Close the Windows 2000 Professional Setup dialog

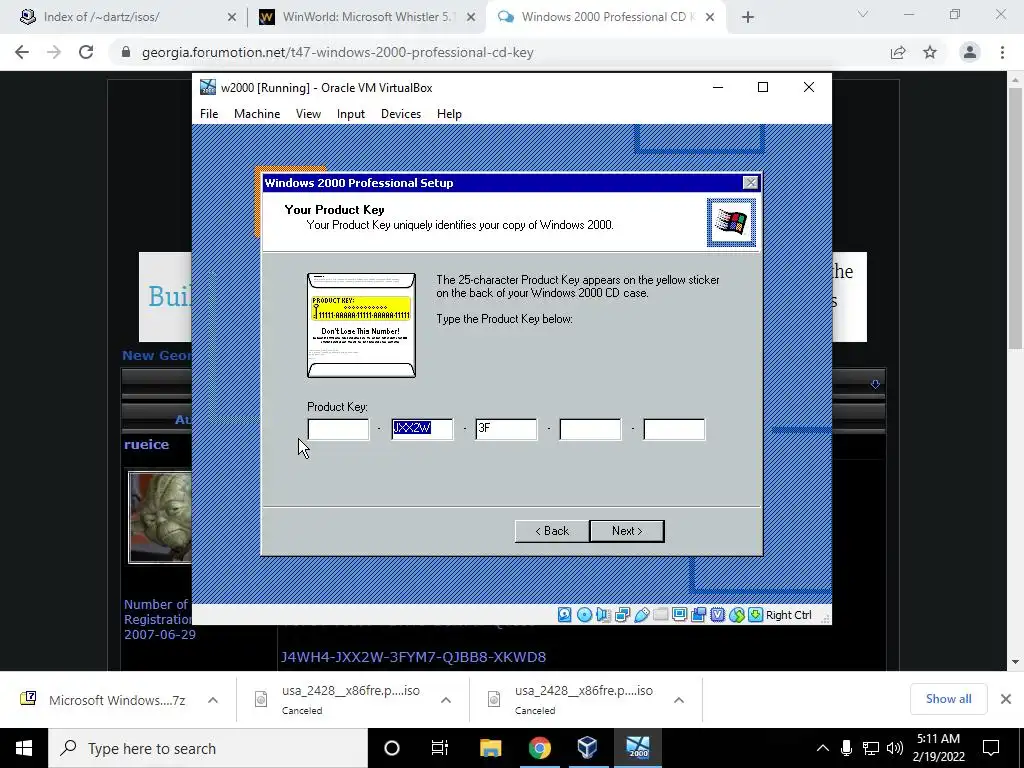pos(750,183)
